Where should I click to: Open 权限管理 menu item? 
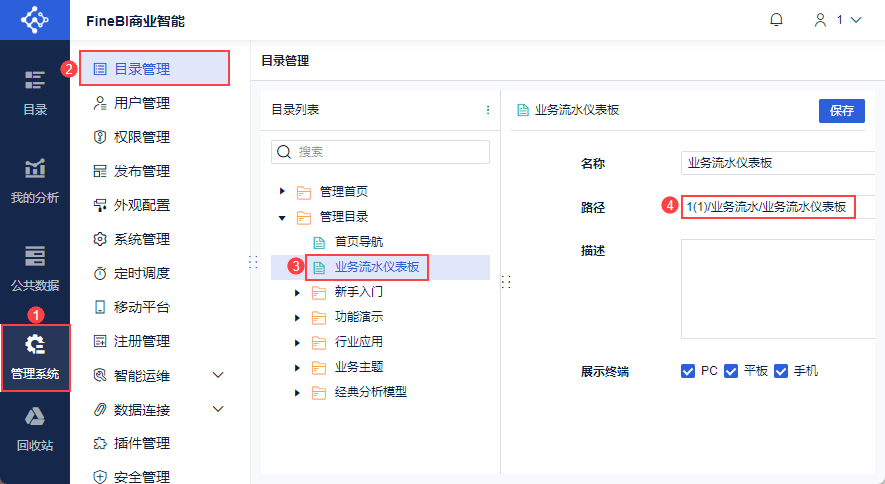(x=142, y=137)
